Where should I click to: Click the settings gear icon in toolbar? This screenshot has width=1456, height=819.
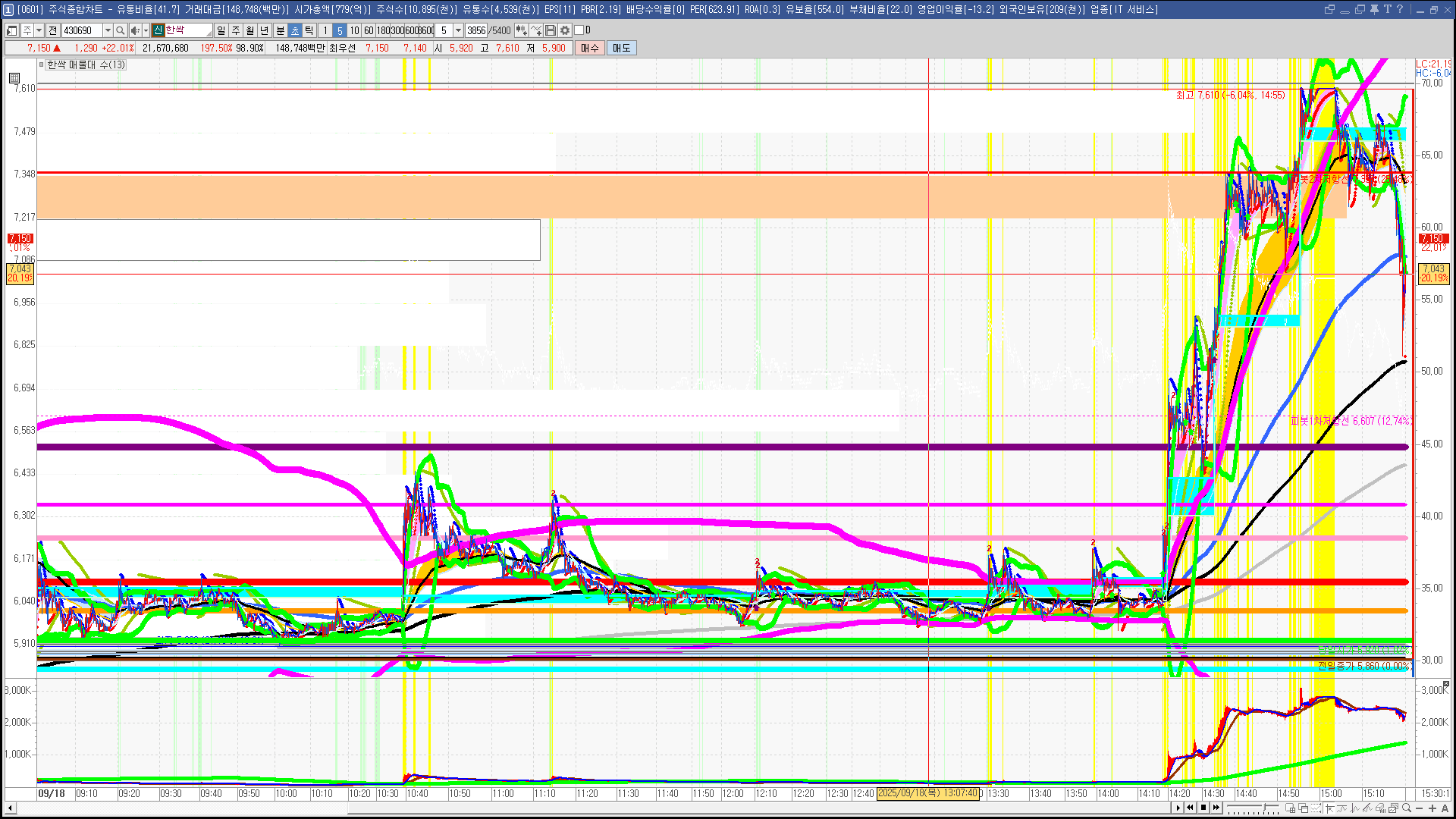[565, 30]
